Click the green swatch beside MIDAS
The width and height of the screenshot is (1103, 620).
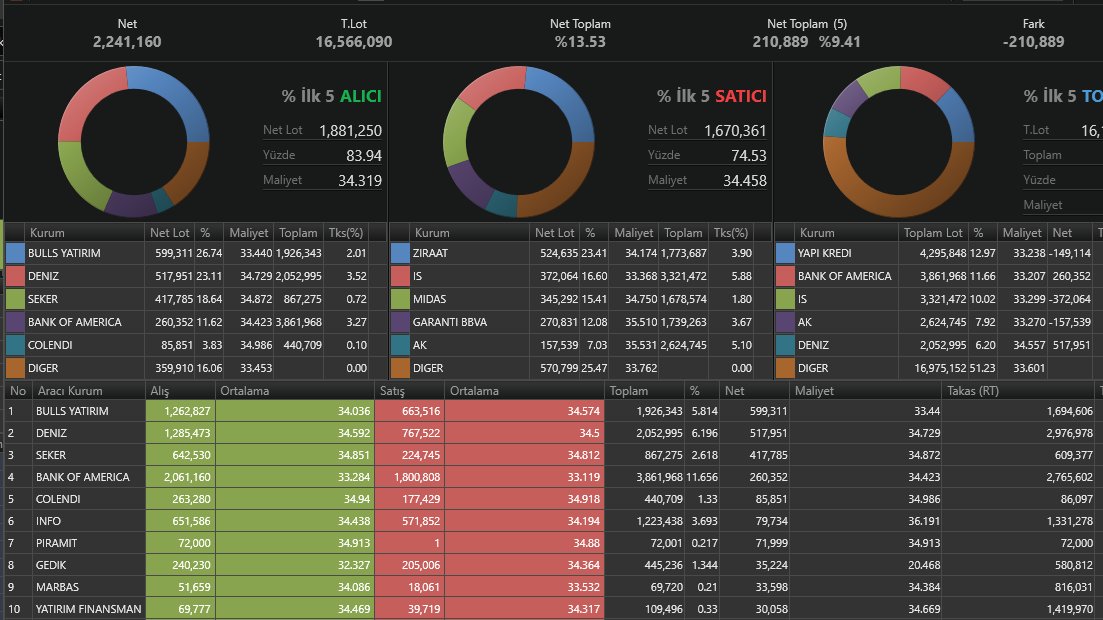pos(400,299)
